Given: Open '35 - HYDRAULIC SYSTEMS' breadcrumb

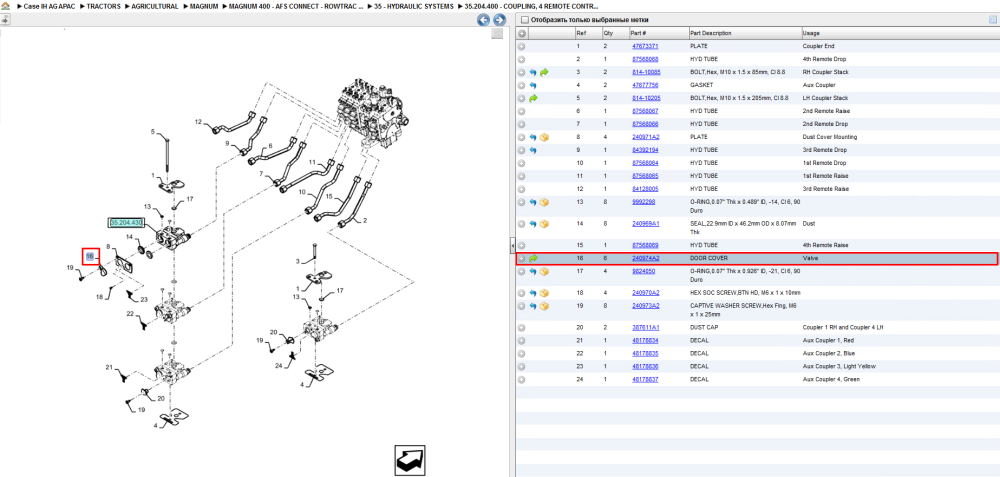Looking at the screenshot, I should (414, 6).
